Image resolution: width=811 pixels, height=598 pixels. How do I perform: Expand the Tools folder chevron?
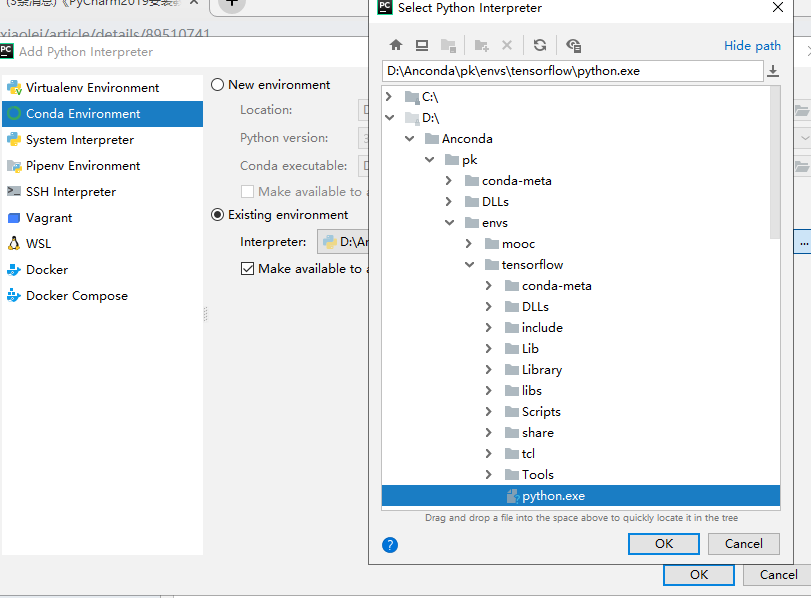(x=489, y=474)
